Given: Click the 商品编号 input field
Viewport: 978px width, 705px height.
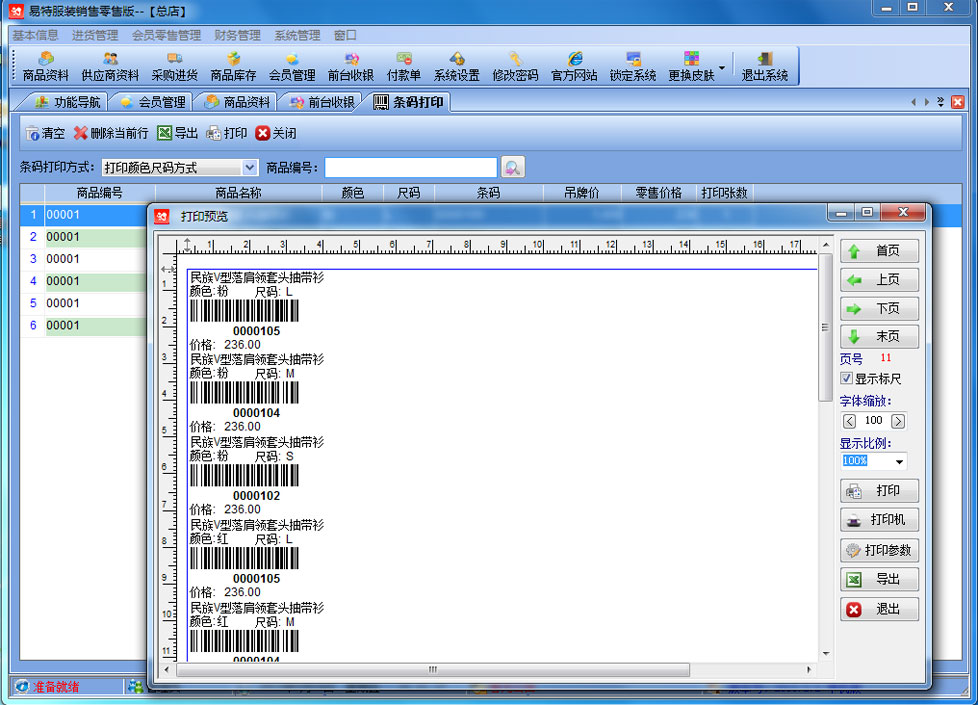Looking at the screenshot, I should pos(410,168).
